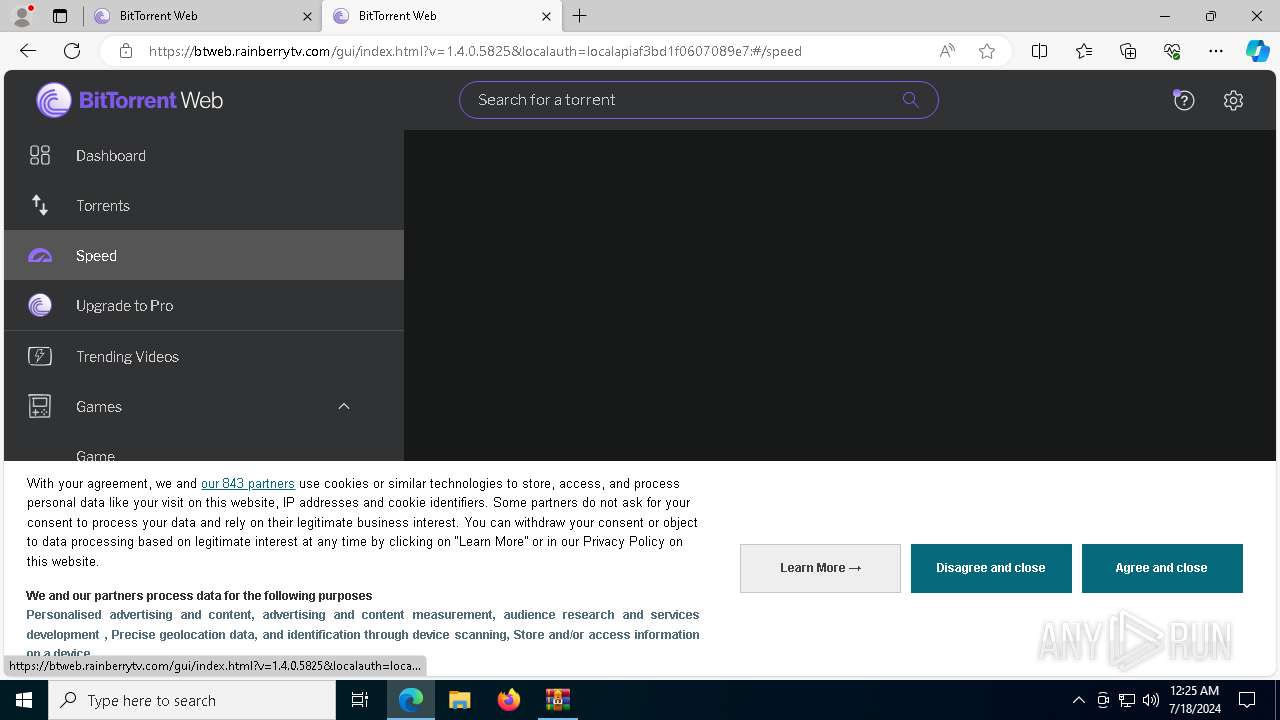Screen dimensions: 1280x720
Task: Open the Torrents section
Action: click(x=204, y=205)
